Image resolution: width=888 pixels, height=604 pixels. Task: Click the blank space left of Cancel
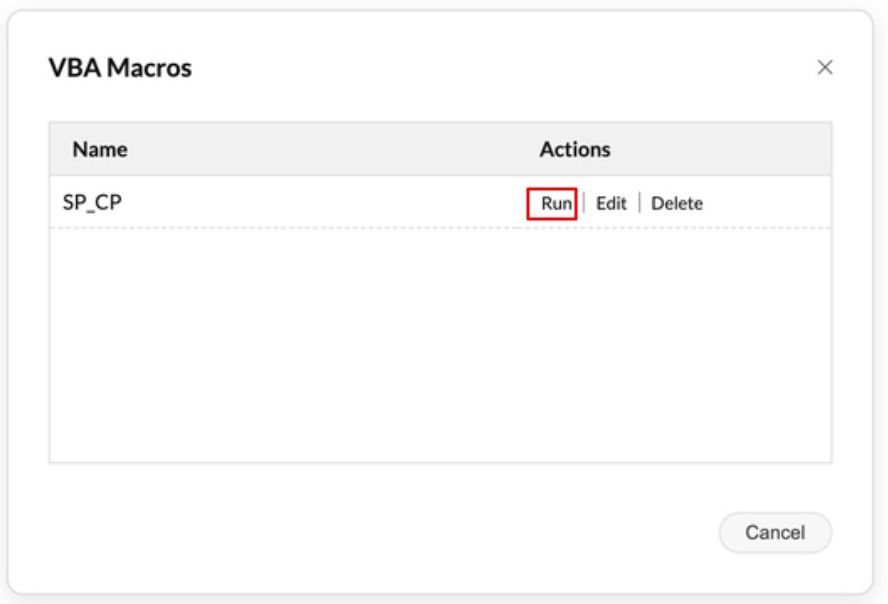400,533
